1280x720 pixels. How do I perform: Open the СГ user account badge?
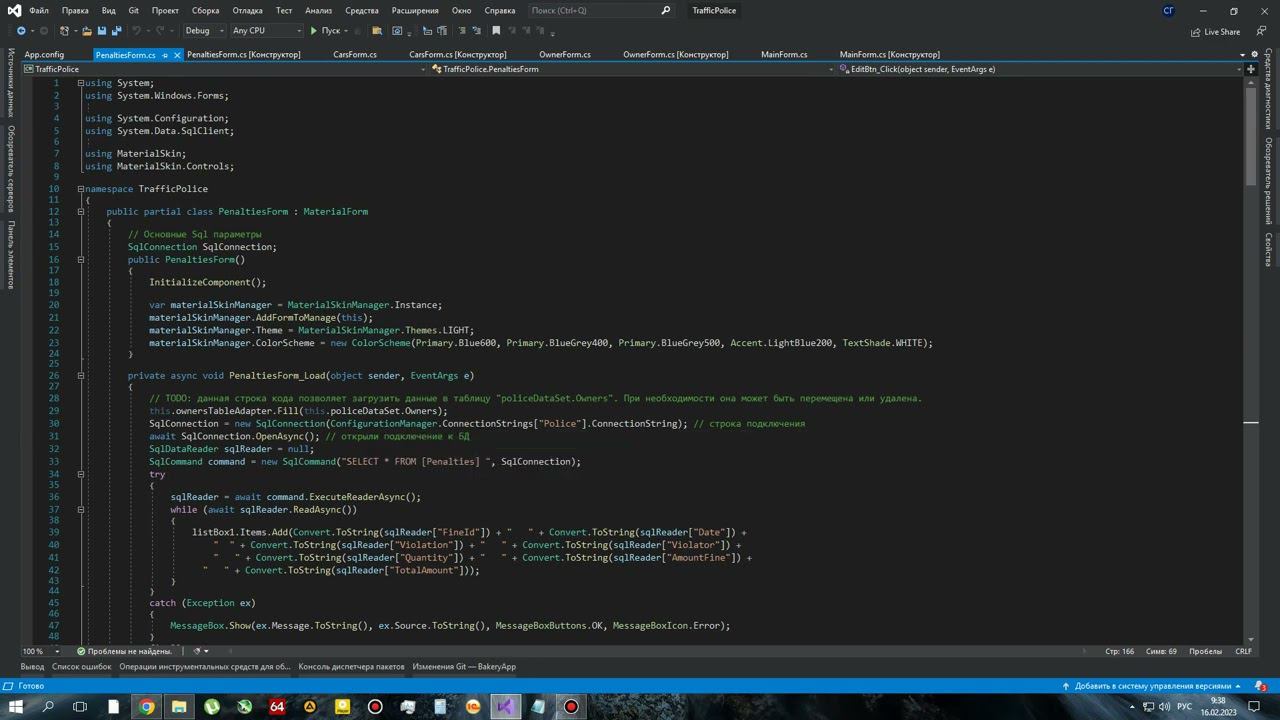pos(1169,11)
